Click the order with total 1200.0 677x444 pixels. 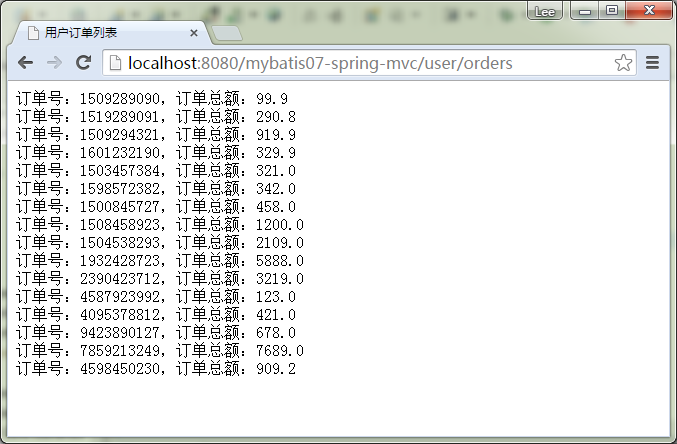click(160, 224)
